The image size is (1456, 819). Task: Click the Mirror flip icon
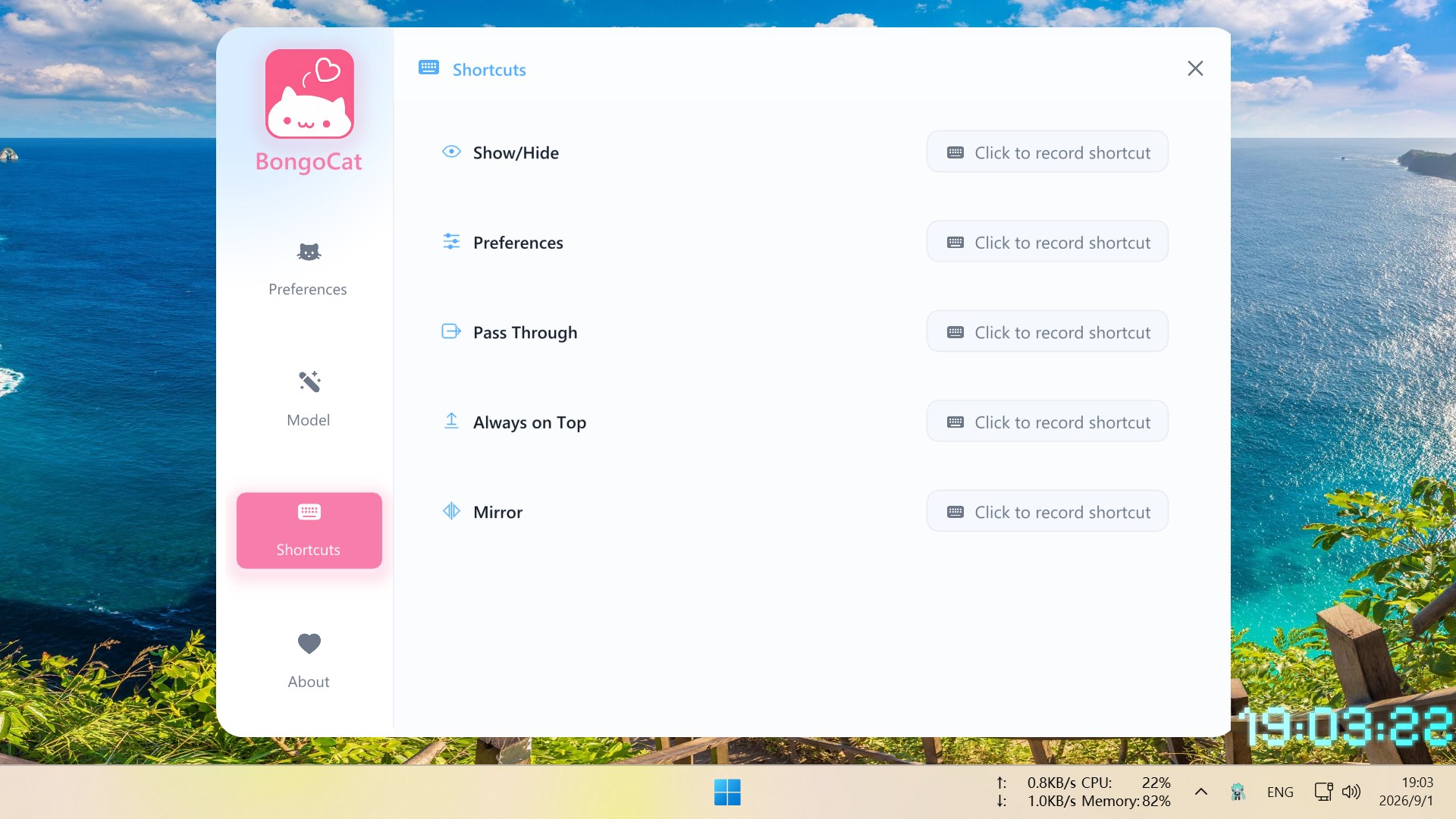pyautogui.click(x=451, y=511)
